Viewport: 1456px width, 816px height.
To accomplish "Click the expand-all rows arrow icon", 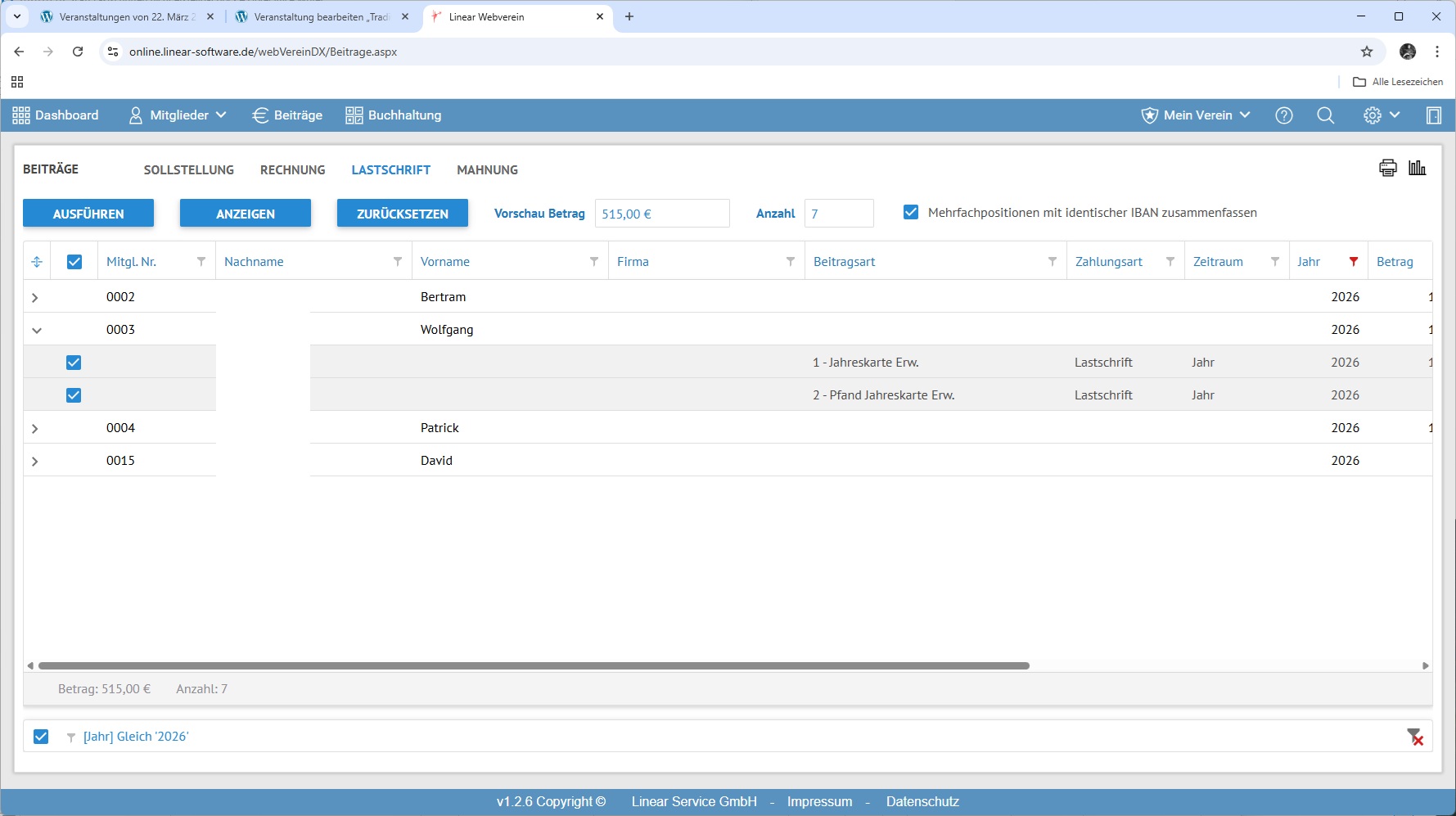I will coord(37,262).
